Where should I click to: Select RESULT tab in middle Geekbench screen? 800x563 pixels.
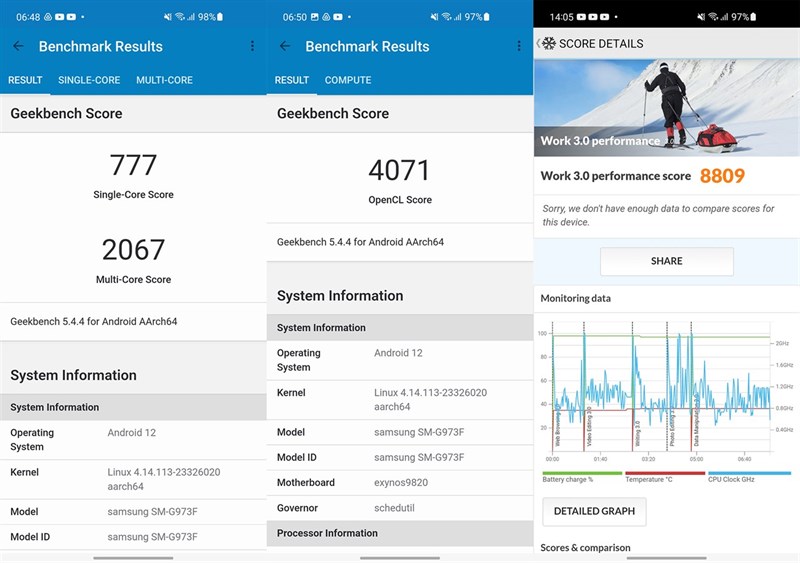pyautogui.click(x=292, y=80)
